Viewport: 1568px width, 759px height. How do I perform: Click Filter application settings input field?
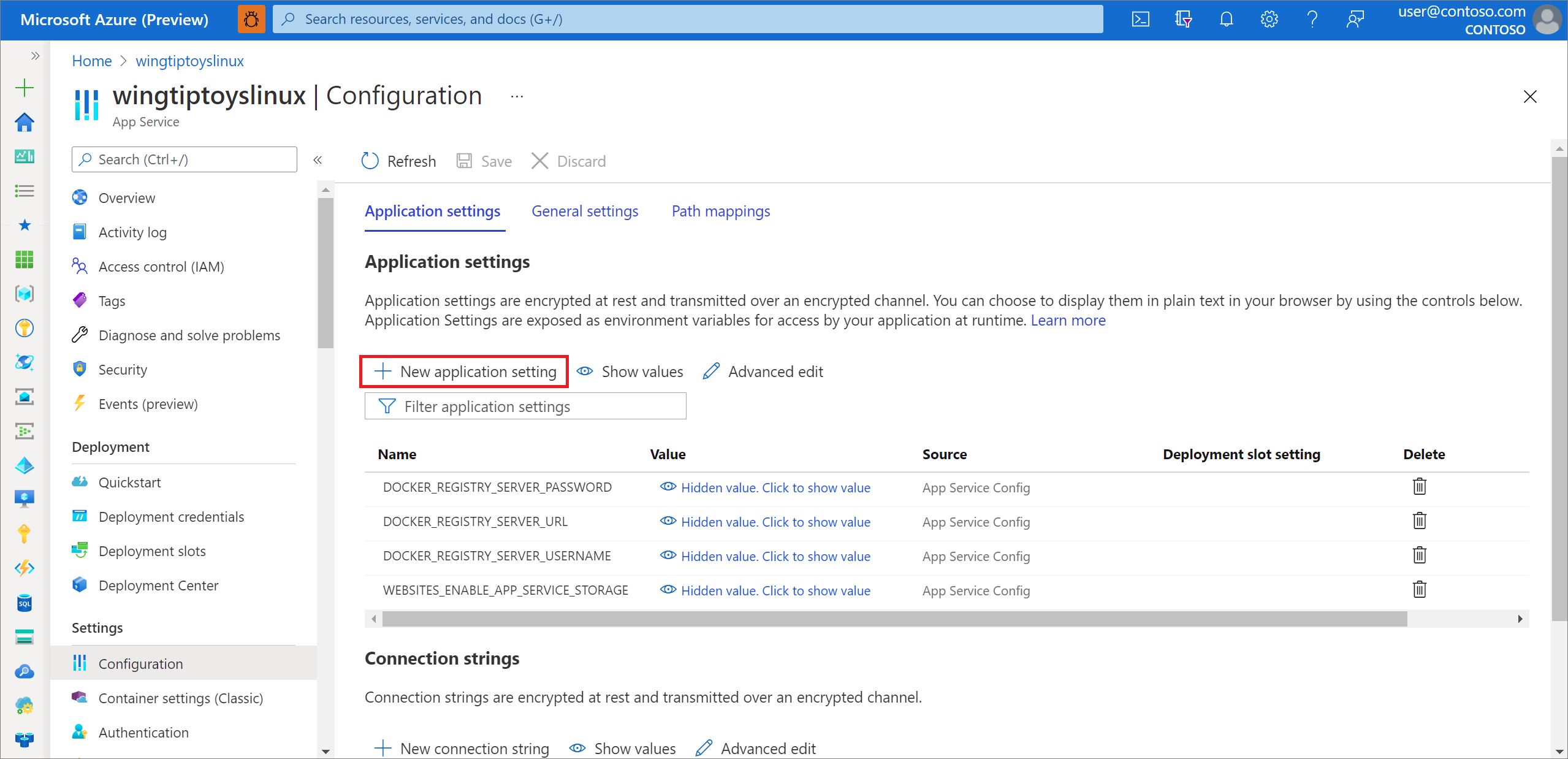pyautogui.click(x=525, y=406)
